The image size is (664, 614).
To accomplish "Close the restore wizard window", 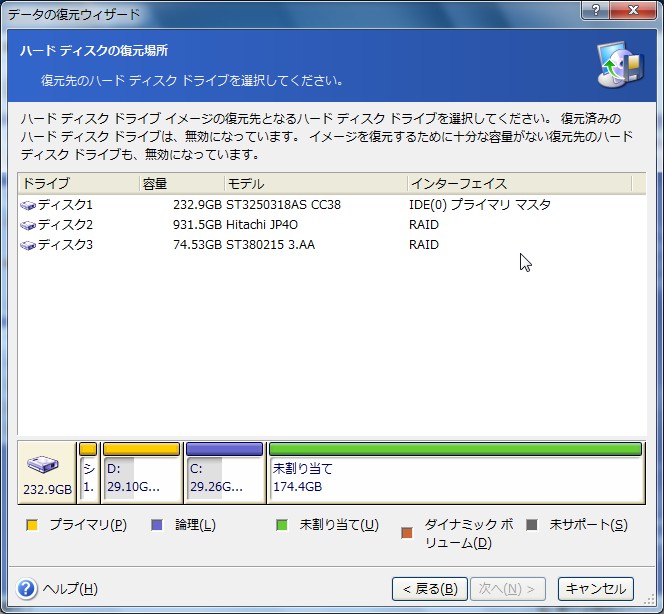I will (633, 10).
